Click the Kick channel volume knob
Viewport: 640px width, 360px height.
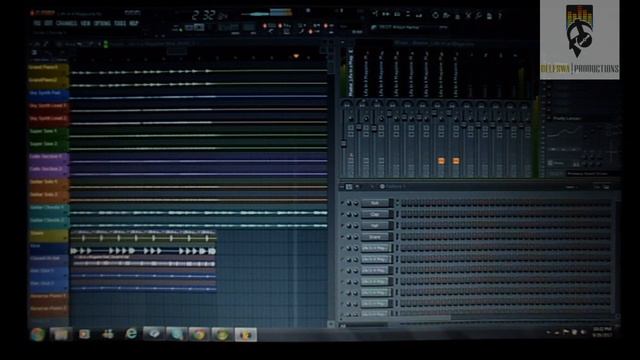356,203
